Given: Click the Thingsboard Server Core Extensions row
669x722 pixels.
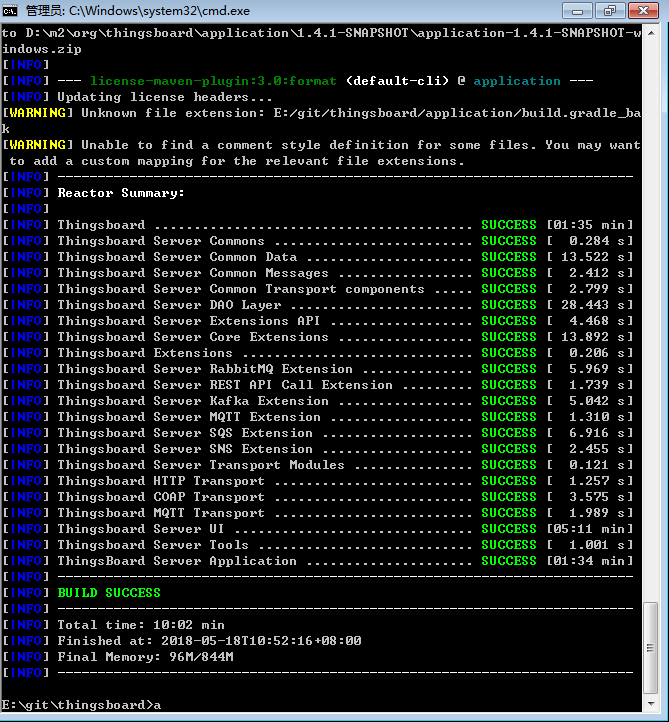Looking at the screenshot, I should pos(318,337).
